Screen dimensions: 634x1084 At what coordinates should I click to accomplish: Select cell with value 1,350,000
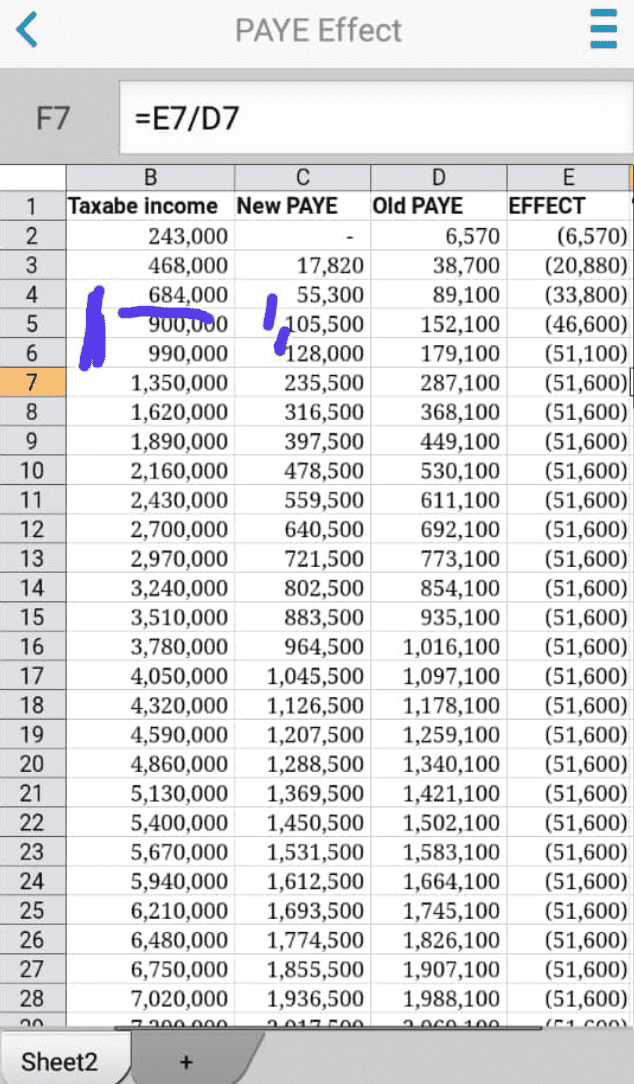[150, 382]
